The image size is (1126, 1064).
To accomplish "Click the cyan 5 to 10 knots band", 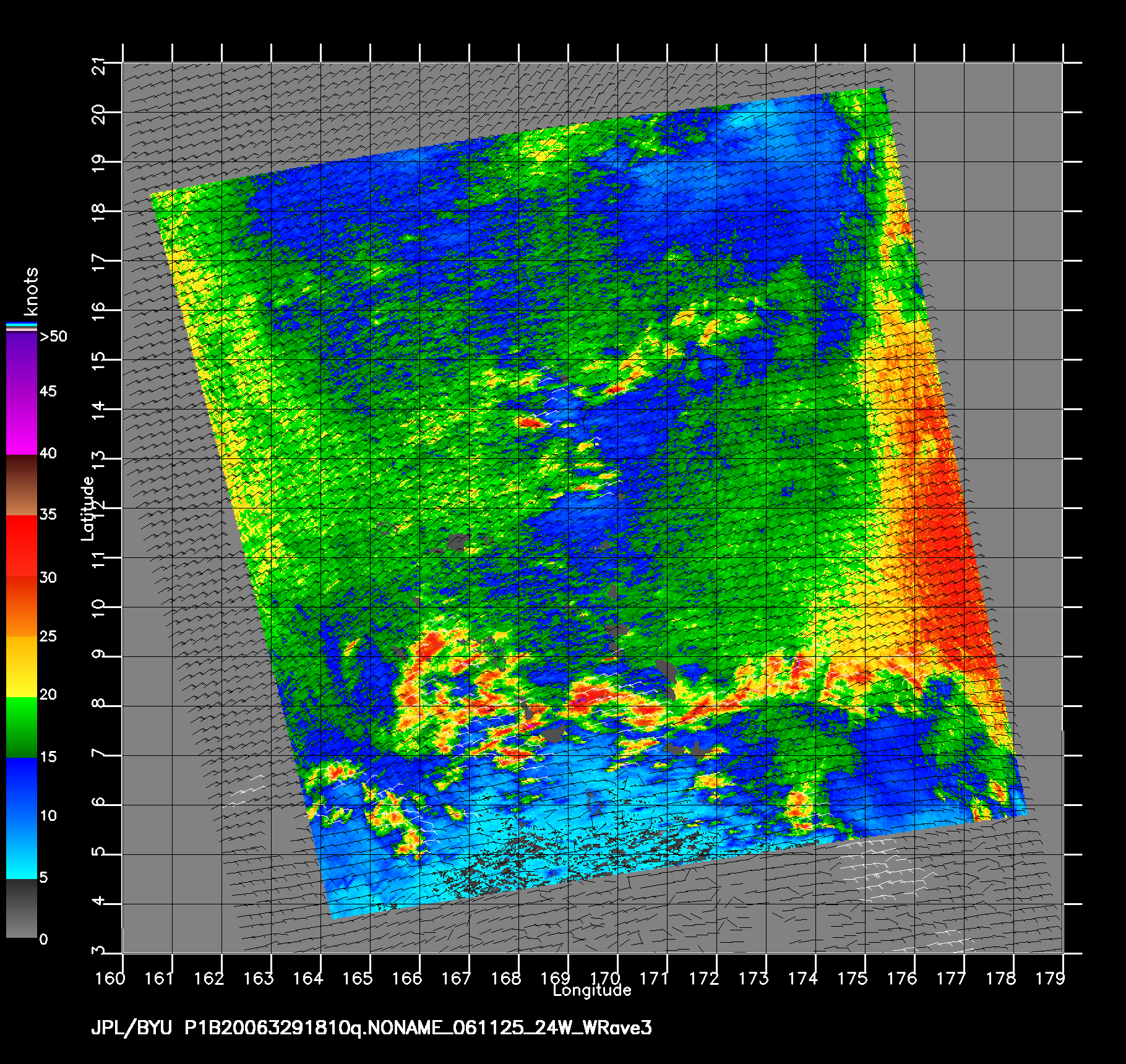I will pos(22,849).
